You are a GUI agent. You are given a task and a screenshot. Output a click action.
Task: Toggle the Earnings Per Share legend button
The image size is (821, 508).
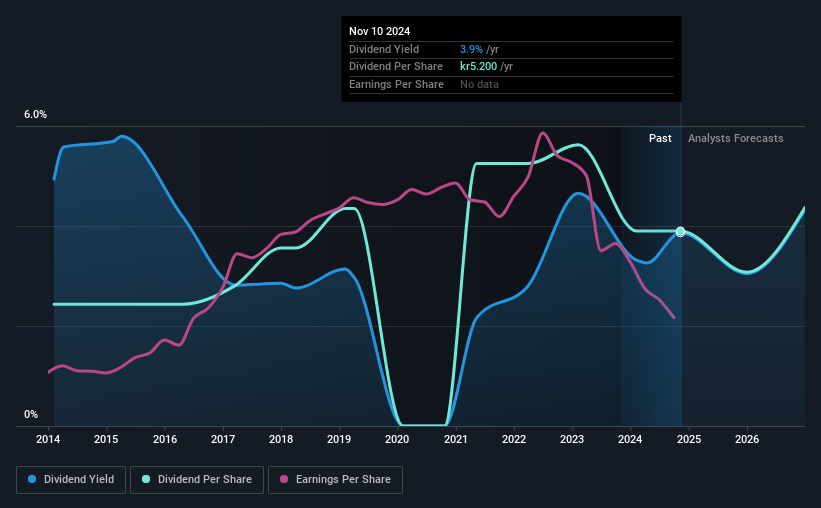pyautogui.click(x=335, y=480)
